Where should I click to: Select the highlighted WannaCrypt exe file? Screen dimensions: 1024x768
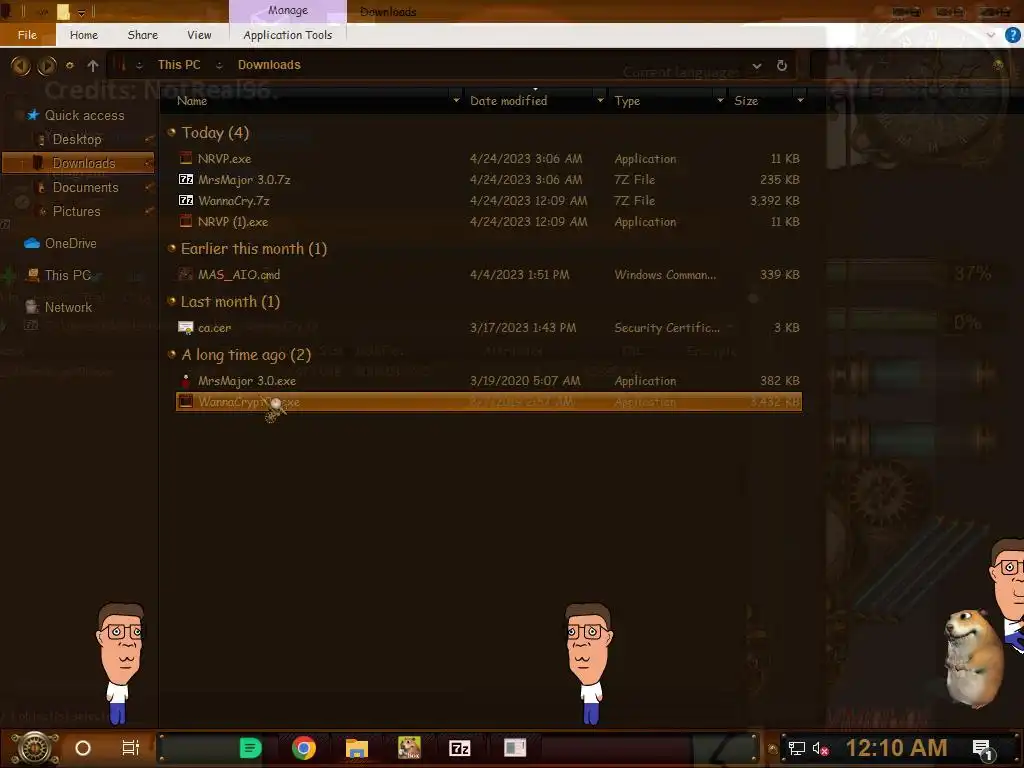[x=488, y=402]
